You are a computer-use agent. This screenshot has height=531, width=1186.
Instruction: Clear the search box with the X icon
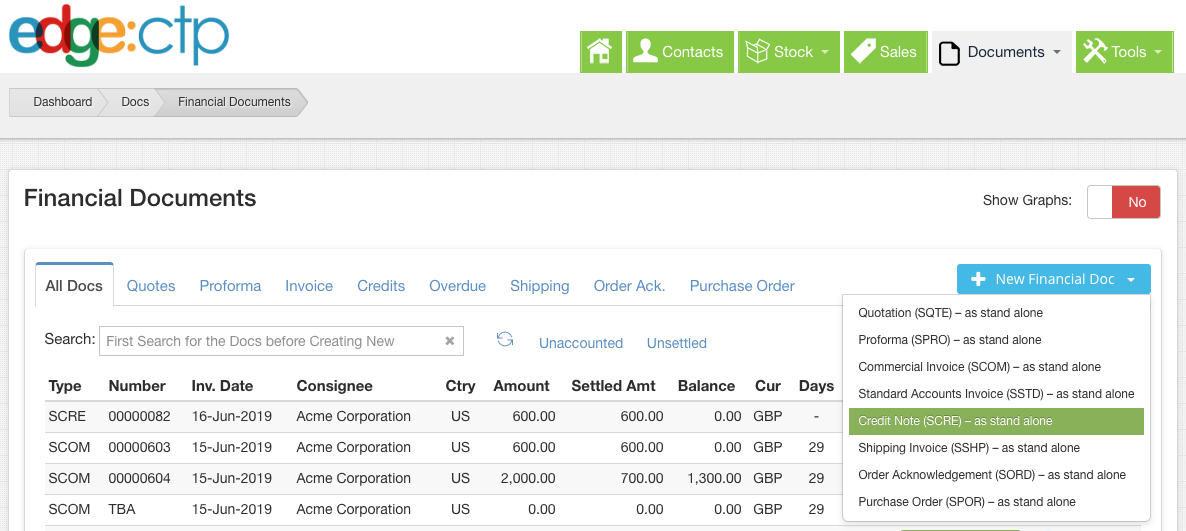tap(449, 341)
